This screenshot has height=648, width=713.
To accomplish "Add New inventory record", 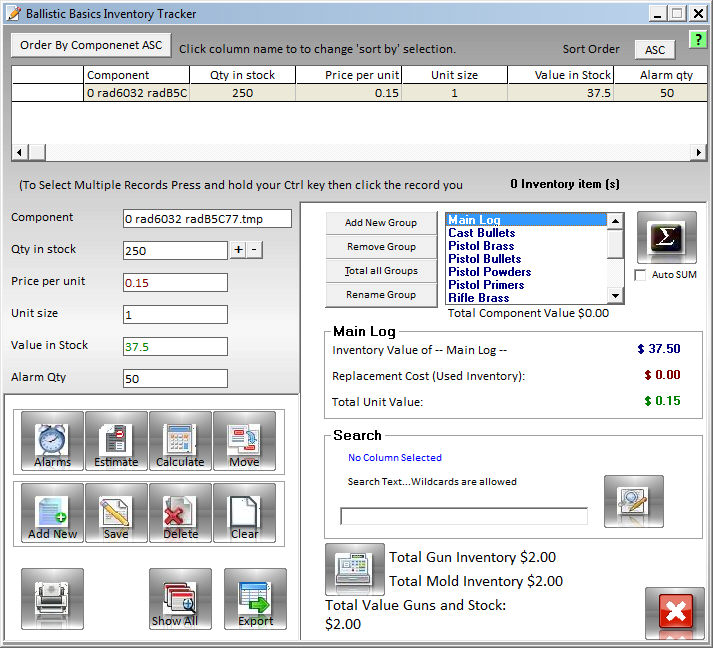I will (52, 513).
